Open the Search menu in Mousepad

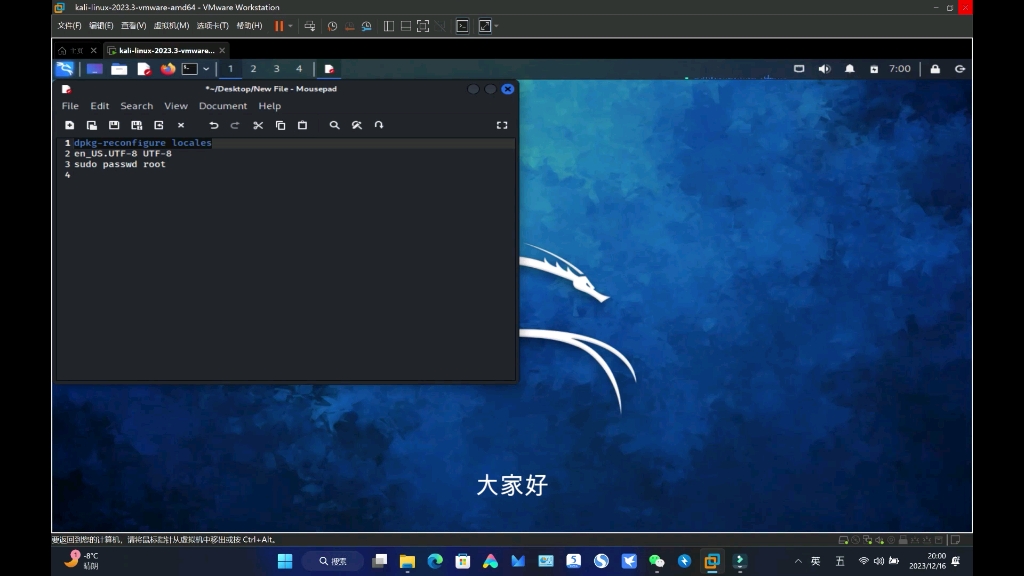[x=136, y=106]
